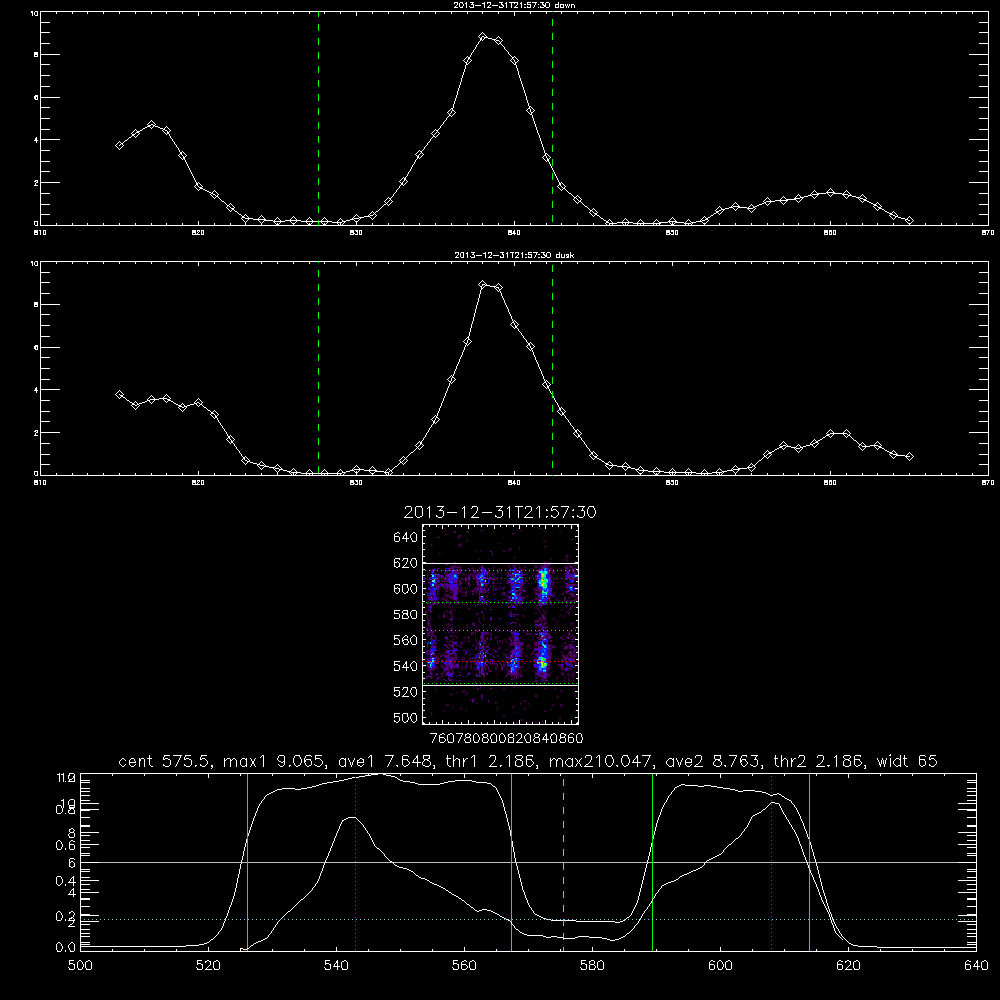This screenshot has width=1000, height=1000.
Task: Select the peak diamond marker in dawn plot
Action: point(483,36)
